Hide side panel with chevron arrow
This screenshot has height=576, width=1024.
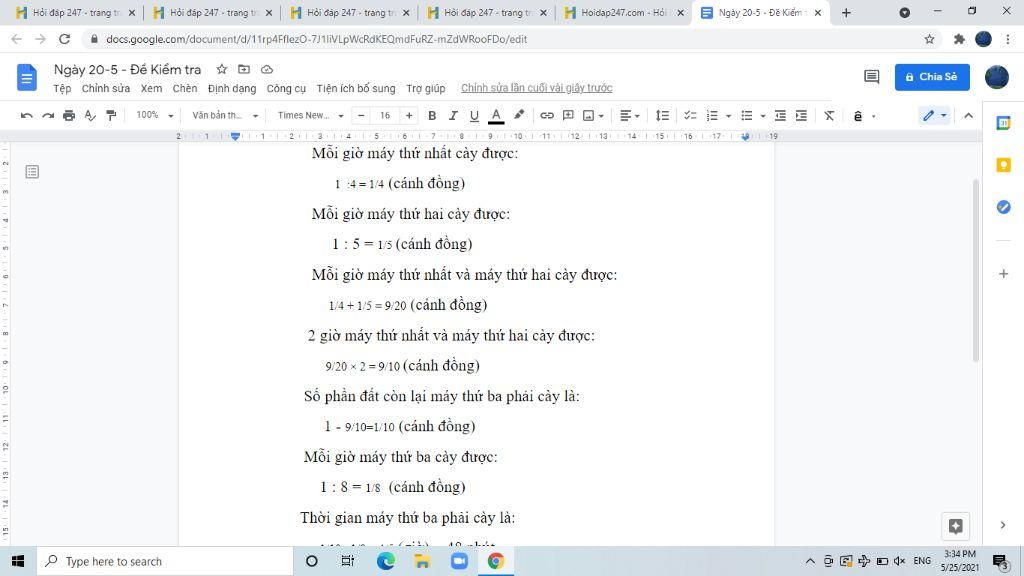tap(1003, 525)
